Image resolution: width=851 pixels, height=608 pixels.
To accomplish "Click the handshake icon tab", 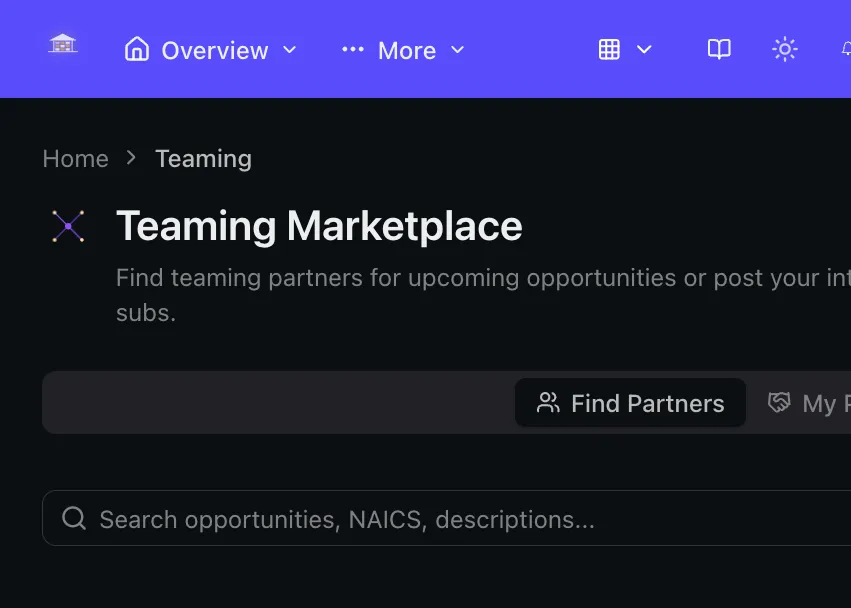I will [779, 403].
